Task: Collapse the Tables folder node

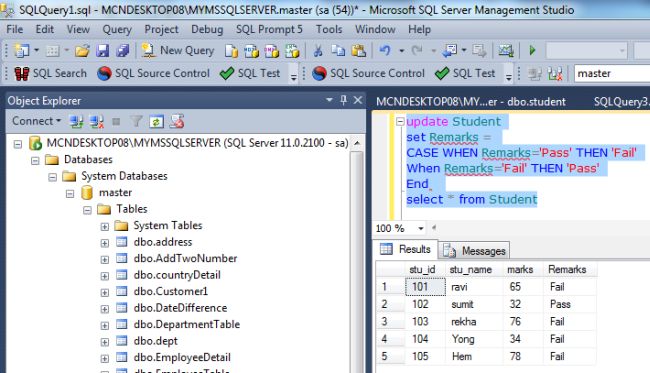Action: (x=87, y=210)
